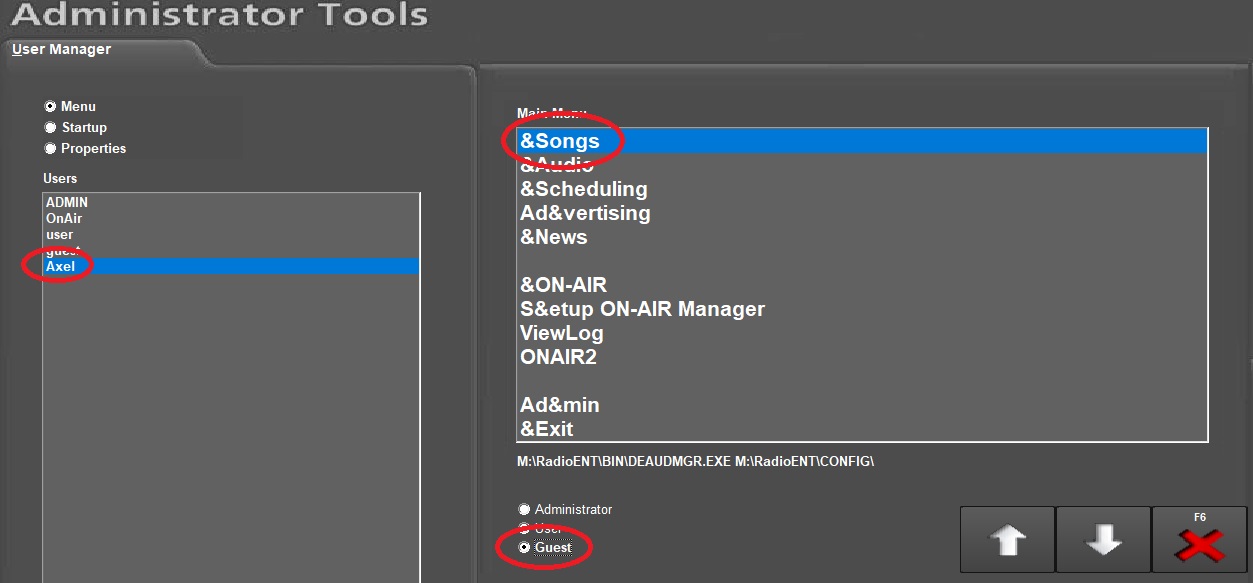This screenshot has height=583, width=1253.
Task: Select ViewLog menu entry
Action: pos(562,333)
